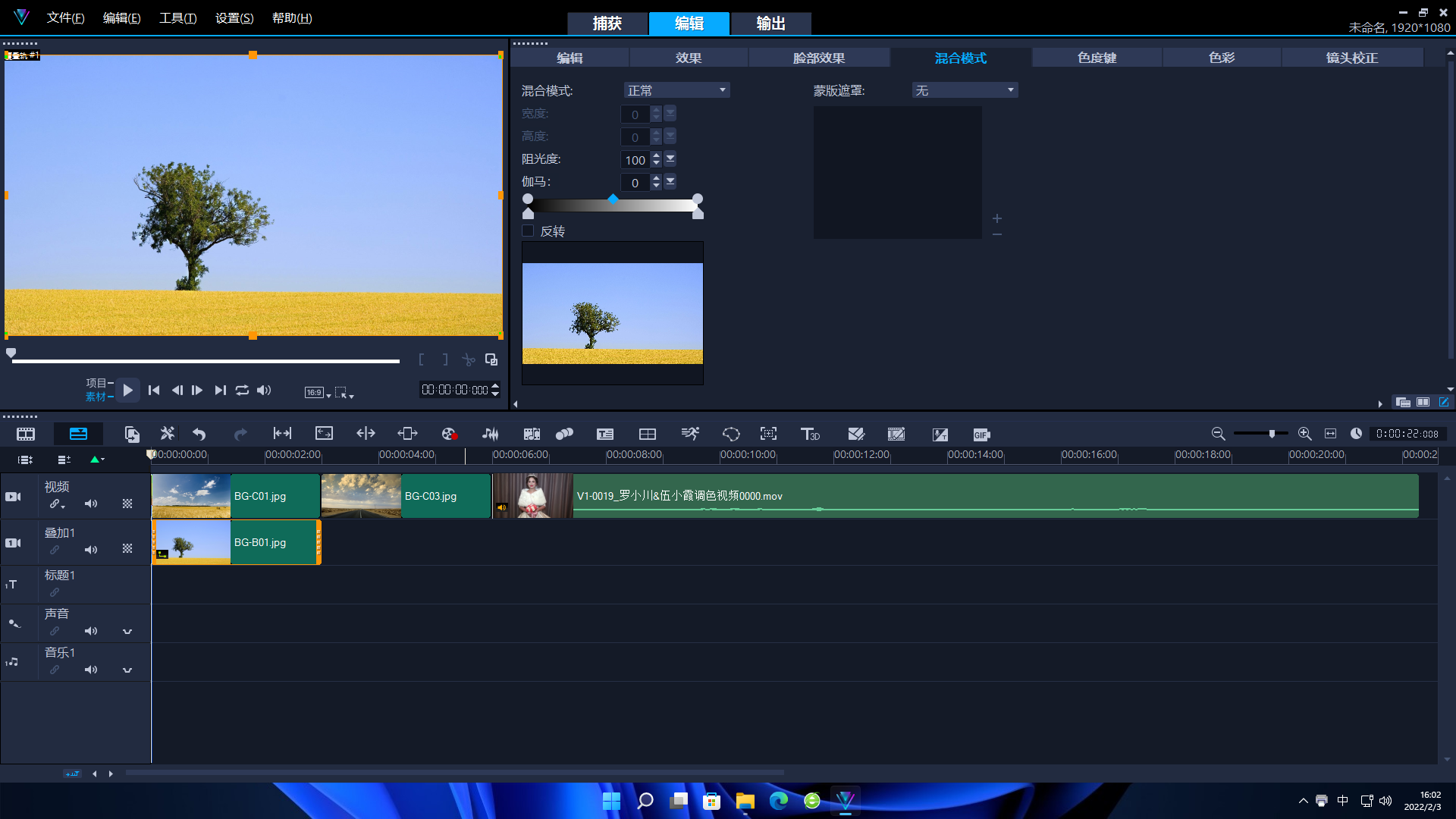Open the 伽马 slider dropdown arrow
1456x819 pixels.
point(670,182)
